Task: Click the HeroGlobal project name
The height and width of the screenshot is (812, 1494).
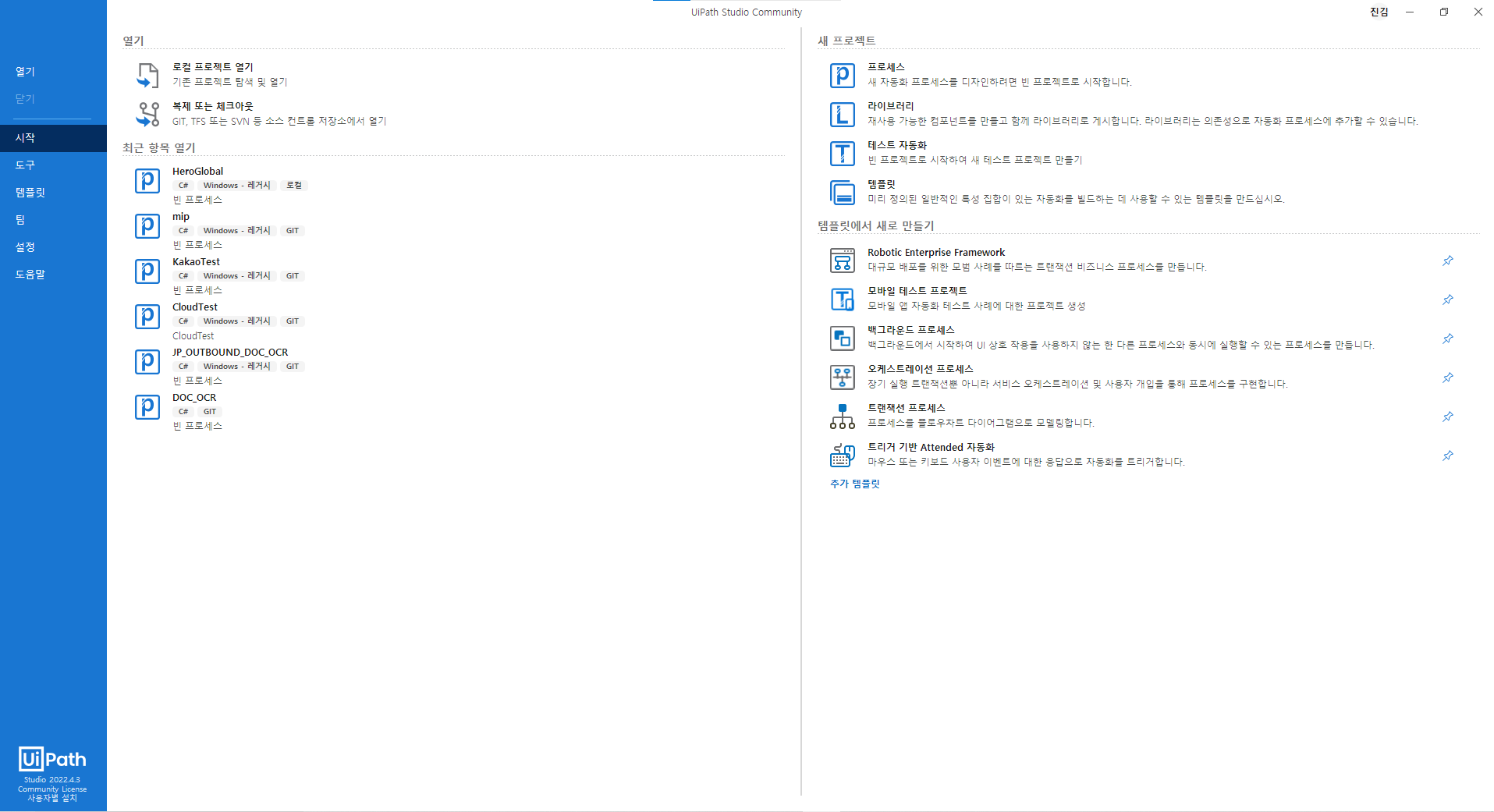Action: pos(197,172)
